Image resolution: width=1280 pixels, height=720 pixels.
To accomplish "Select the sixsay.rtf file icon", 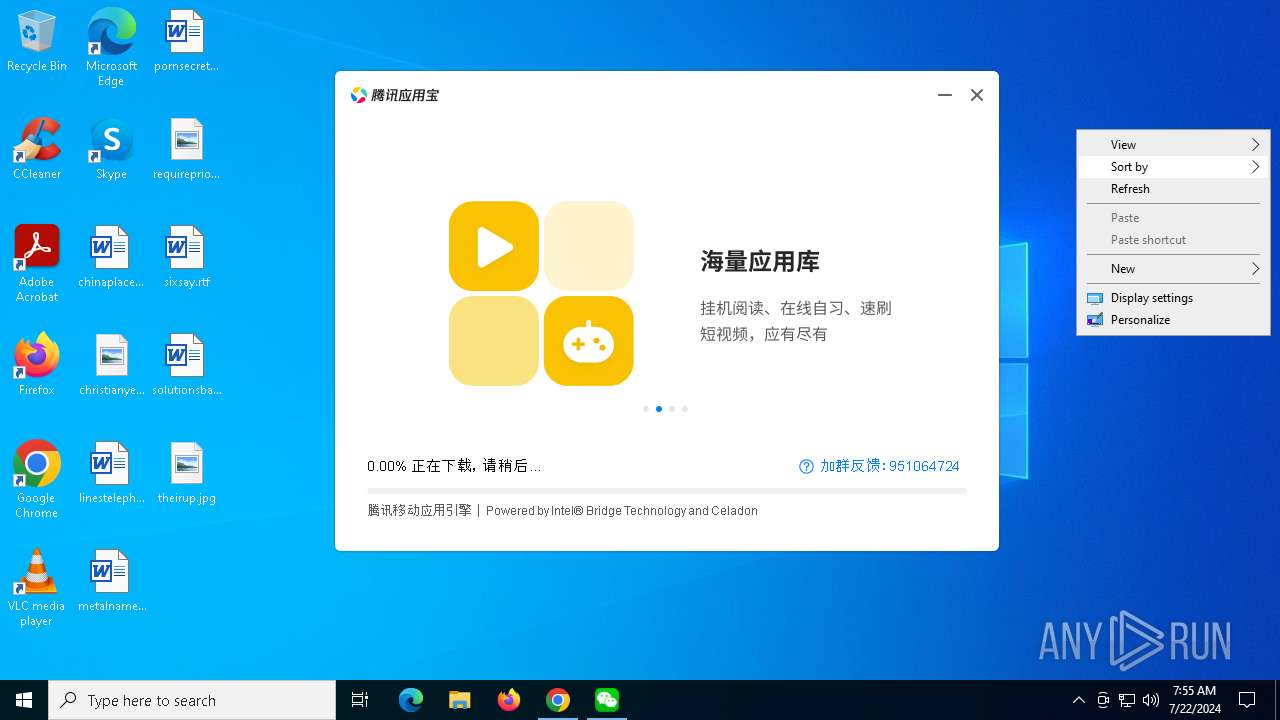I will (186, 257).
